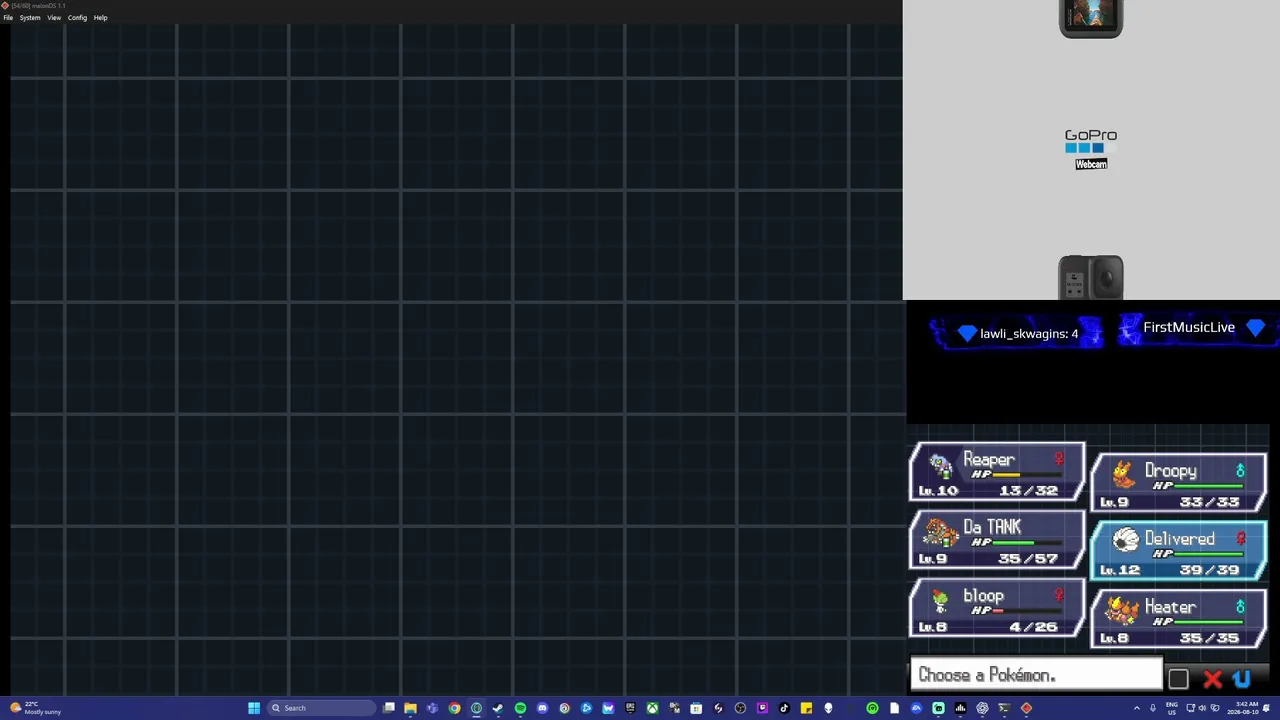Click the taskbar Search box
Screen dimensions: 1280x720
coord(320,708)
